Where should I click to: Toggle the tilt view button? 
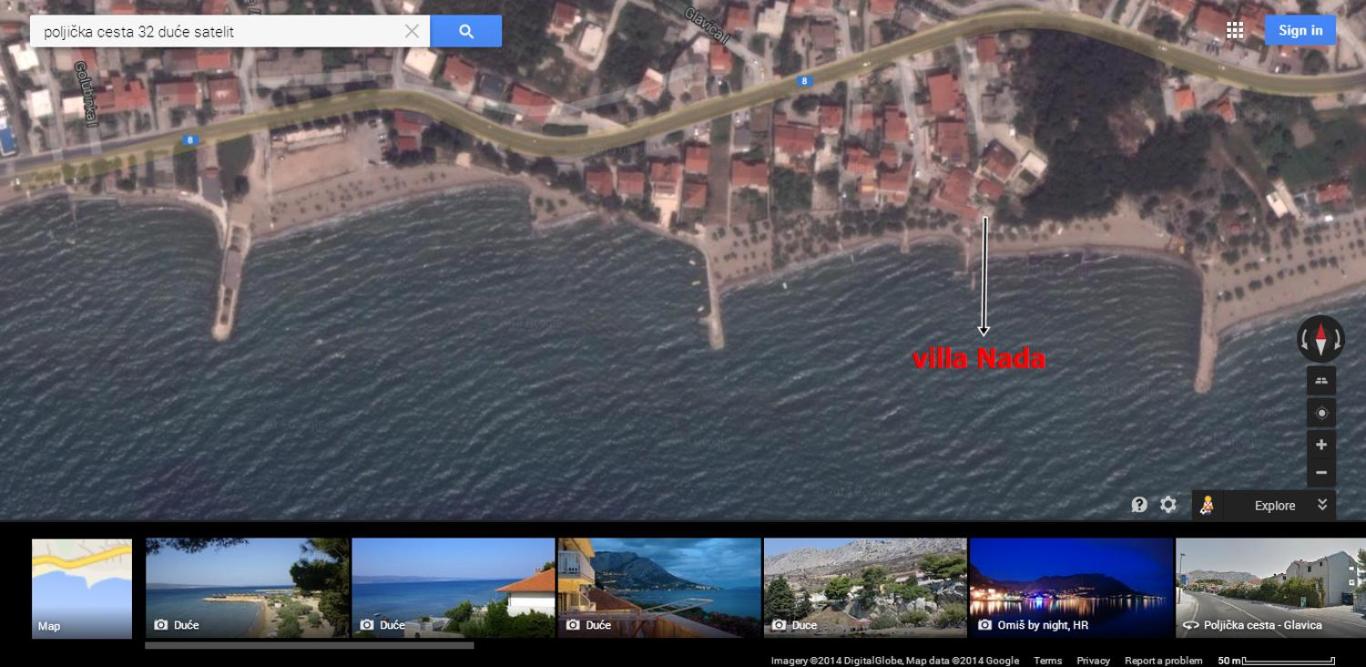[1321, 381]
